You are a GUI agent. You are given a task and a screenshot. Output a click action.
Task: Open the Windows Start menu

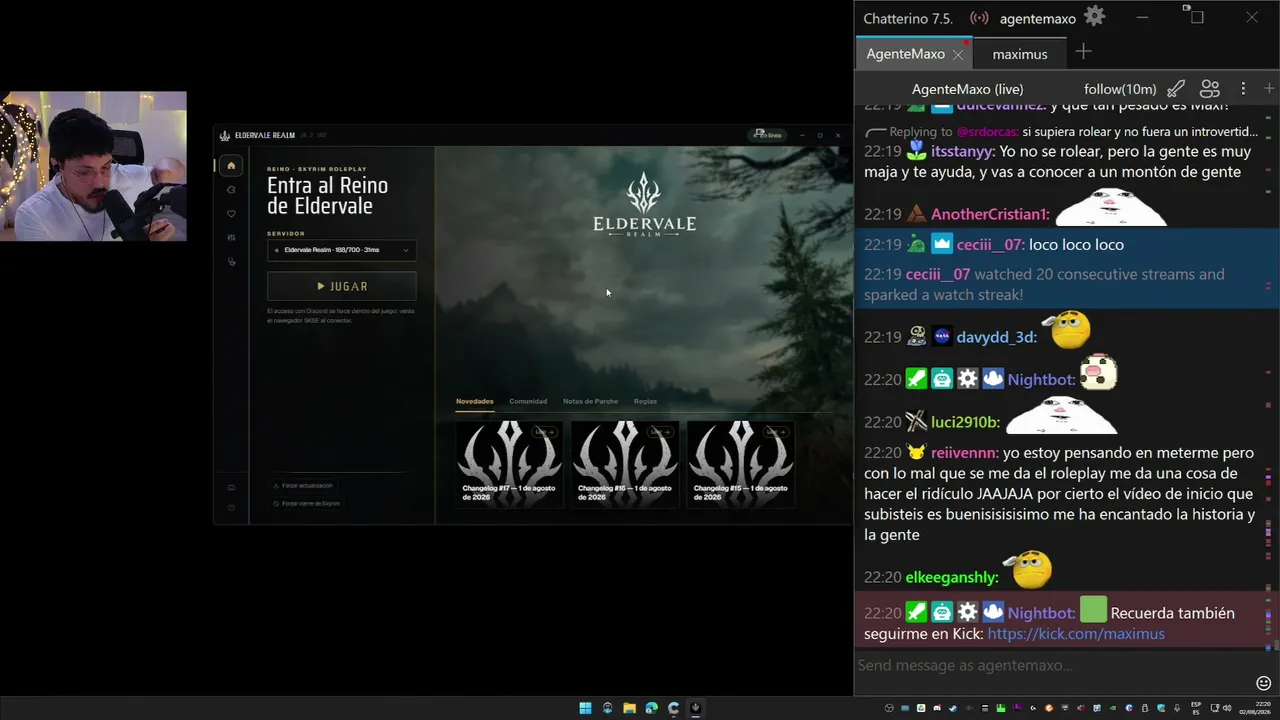[x=585, y=708]
